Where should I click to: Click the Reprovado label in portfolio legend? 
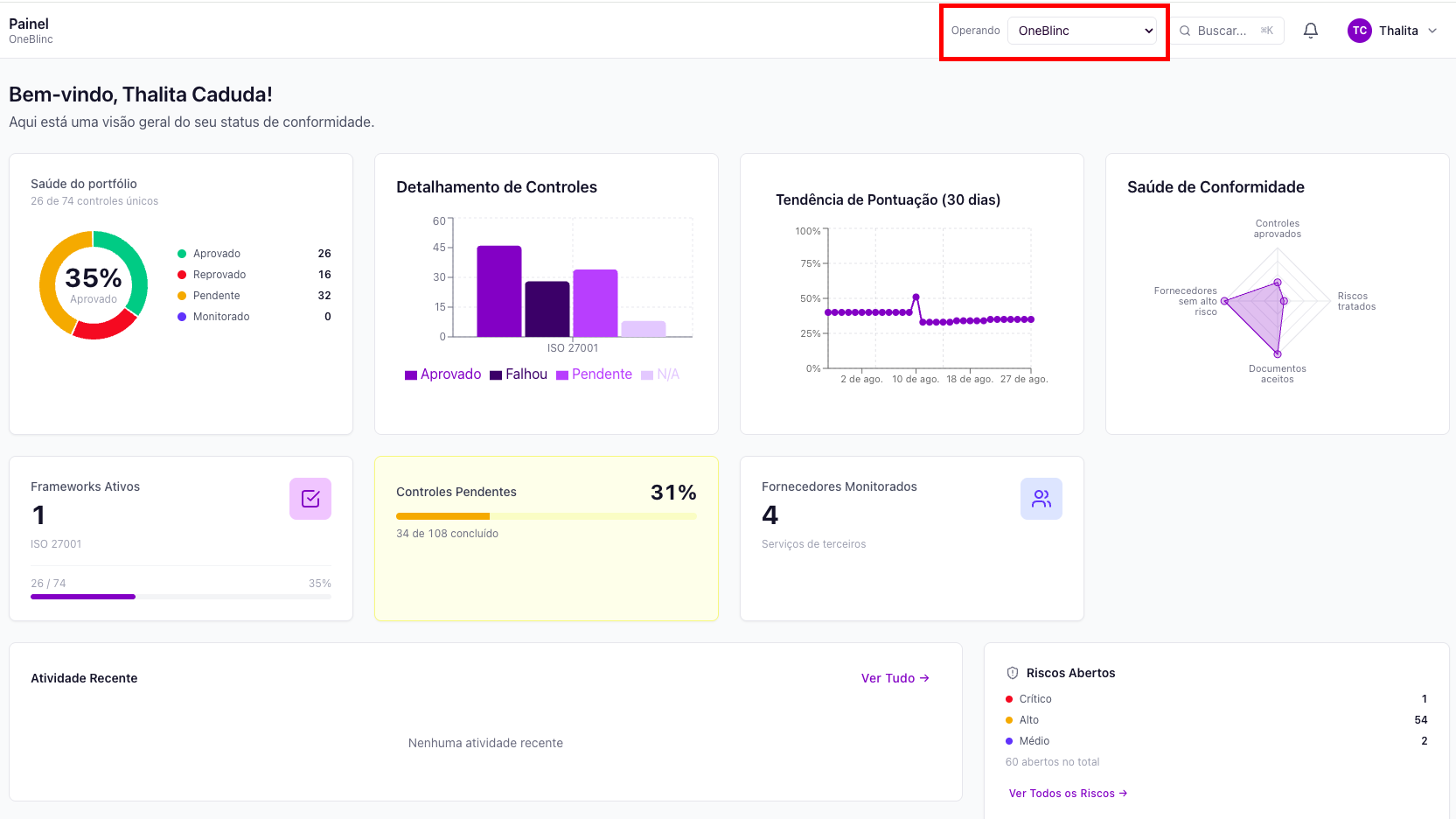[x=219, y=275]
